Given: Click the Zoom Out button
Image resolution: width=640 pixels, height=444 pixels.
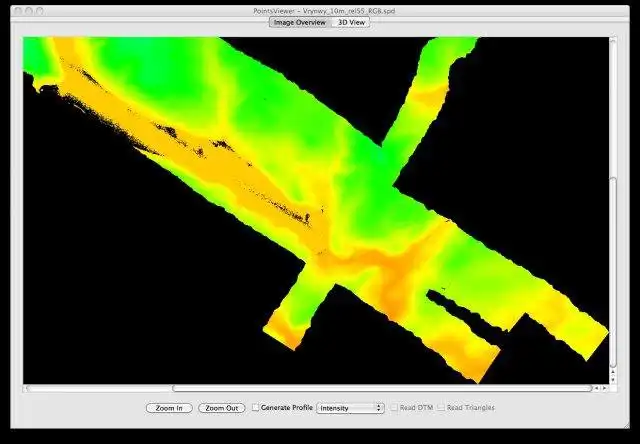Looking at the screenshot, I should (x=222, y=408).
